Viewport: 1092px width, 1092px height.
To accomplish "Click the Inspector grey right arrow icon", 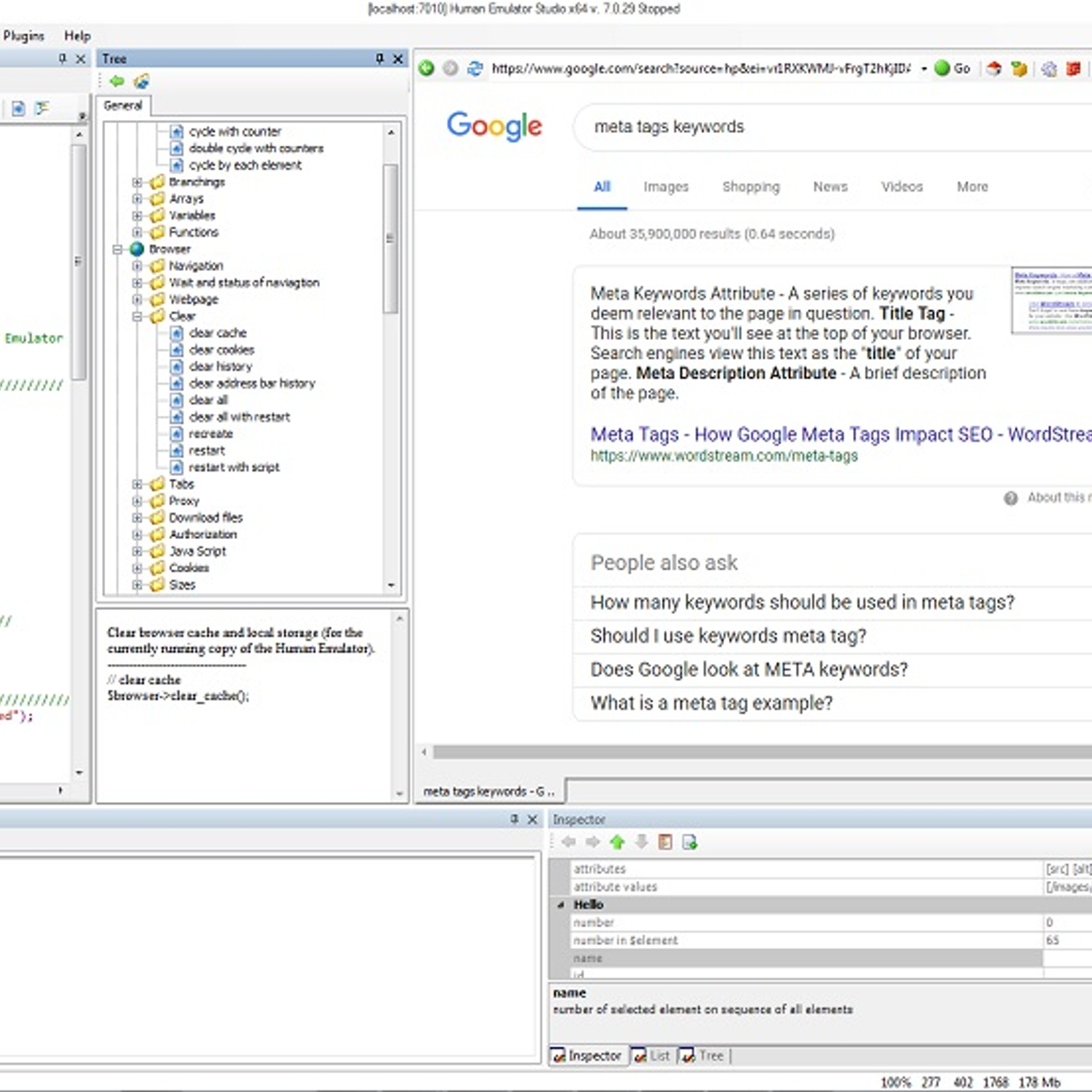I will pos(592,842).
